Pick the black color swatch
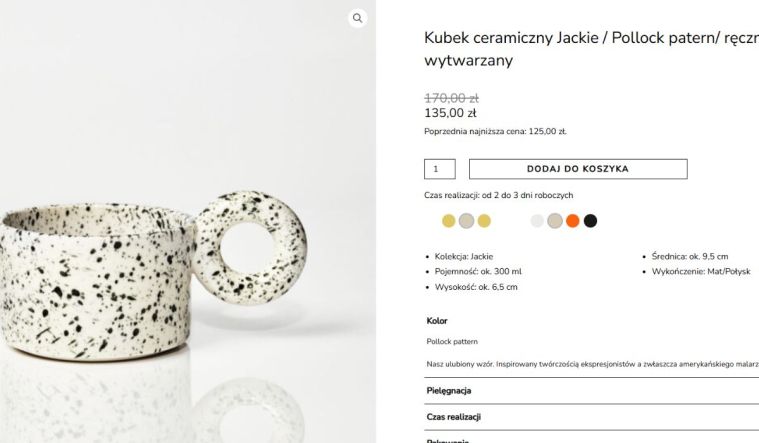The image size is (759, 443). [x=590, y=221]
